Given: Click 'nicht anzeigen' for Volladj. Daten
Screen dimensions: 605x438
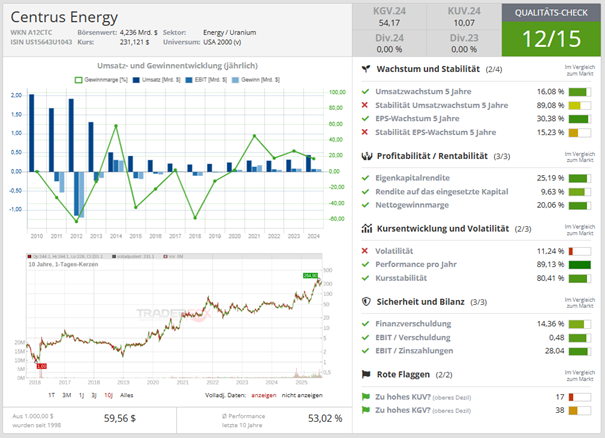Looking at the screenshot, I should tap(302, 395).
